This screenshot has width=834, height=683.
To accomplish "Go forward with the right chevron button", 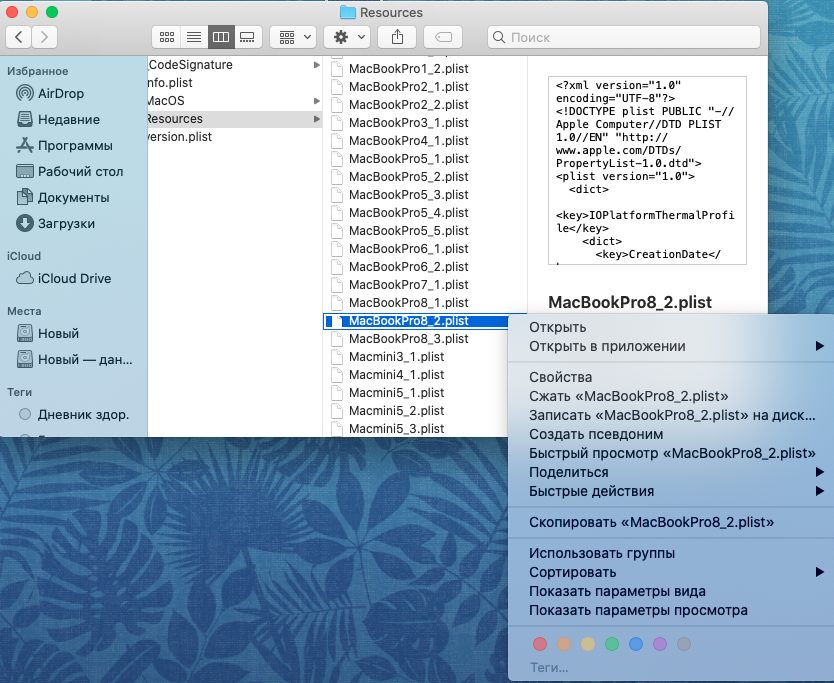I will [44, 37].
